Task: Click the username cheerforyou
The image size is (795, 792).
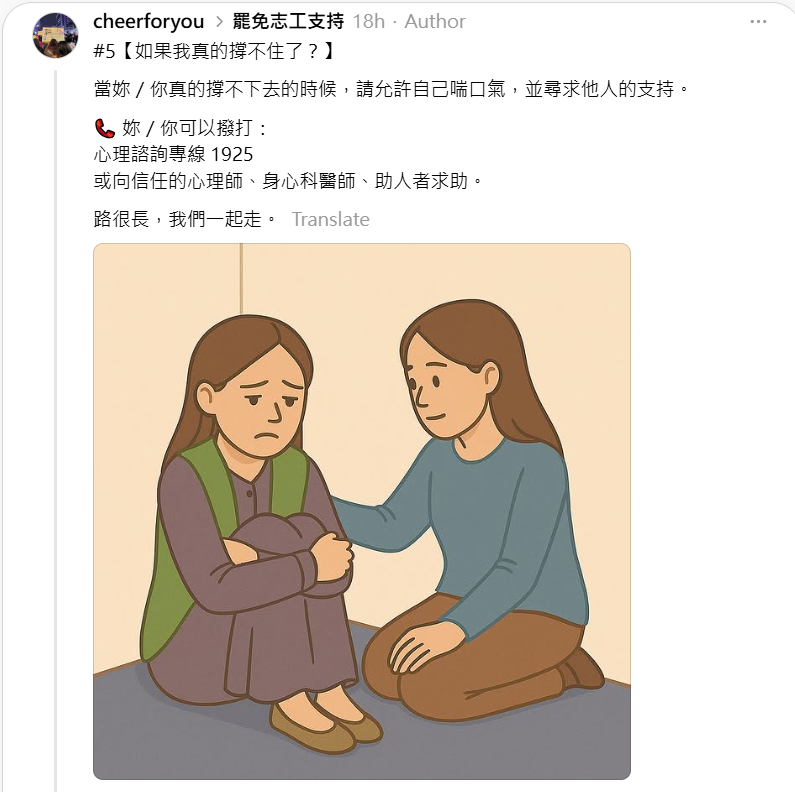Action: tap(149, 22)
